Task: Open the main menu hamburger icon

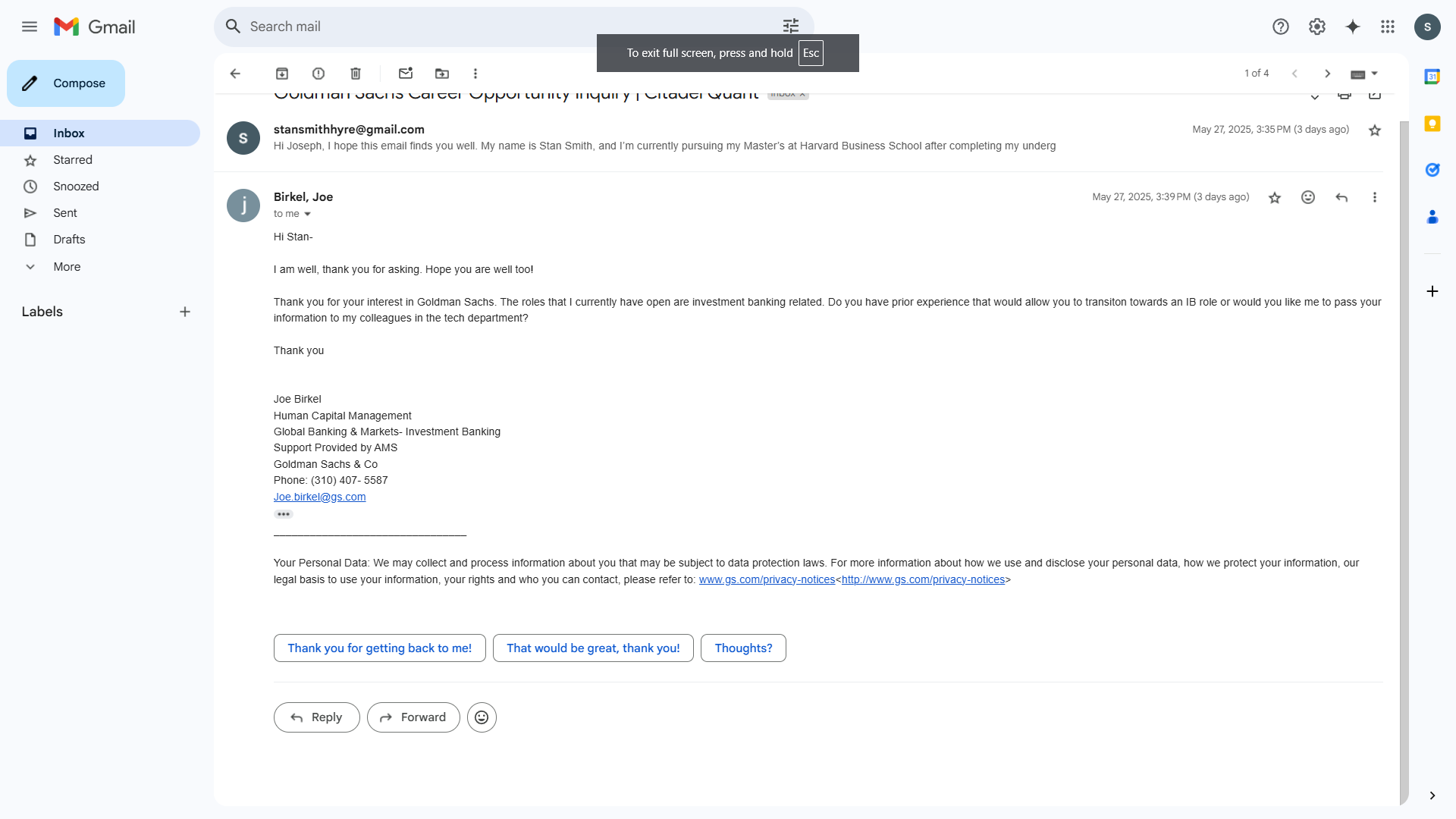Action: (x=30, y=27)
